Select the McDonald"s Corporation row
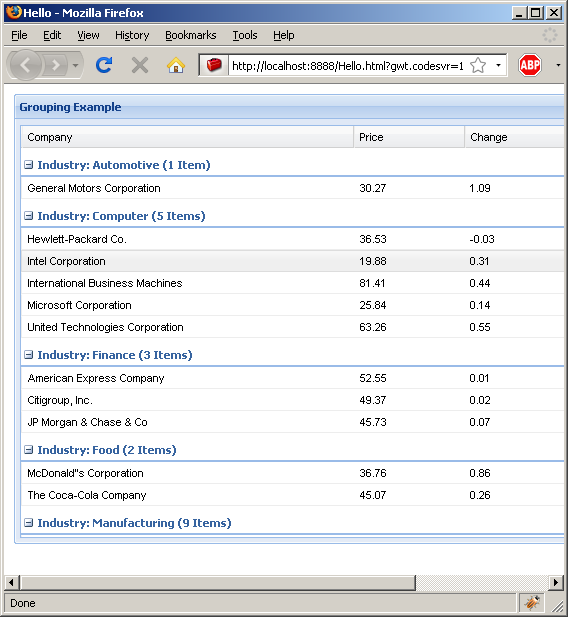This screenshot has width=568, height=617. (x=292, y=473)
